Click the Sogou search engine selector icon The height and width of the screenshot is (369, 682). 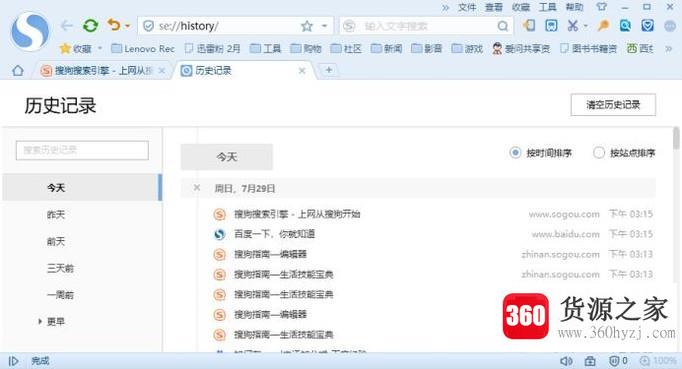[349, 26]
